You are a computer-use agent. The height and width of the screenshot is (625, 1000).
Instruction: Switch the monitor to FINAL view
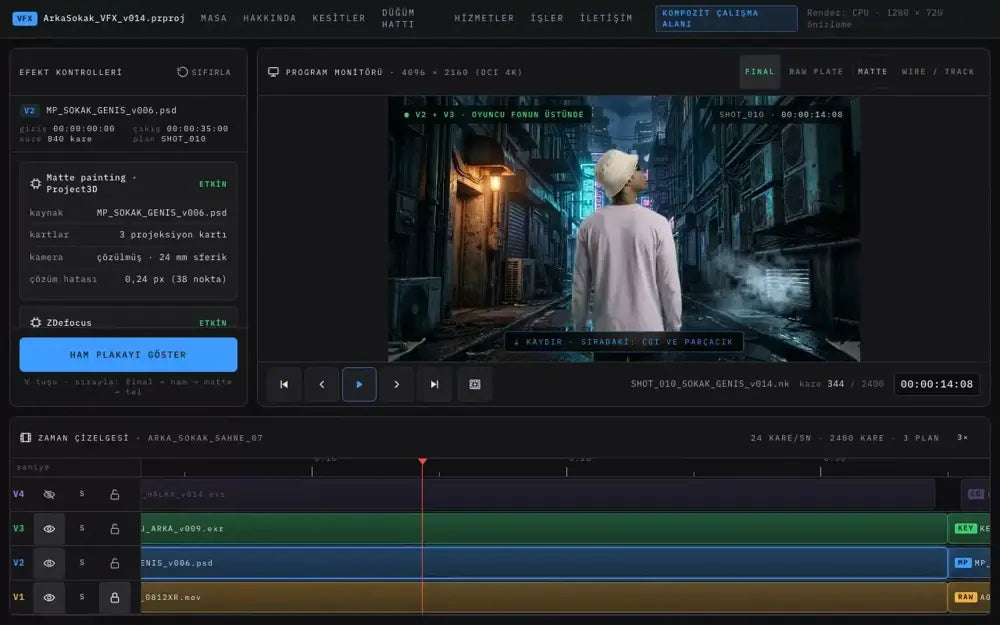pos(760,72)
